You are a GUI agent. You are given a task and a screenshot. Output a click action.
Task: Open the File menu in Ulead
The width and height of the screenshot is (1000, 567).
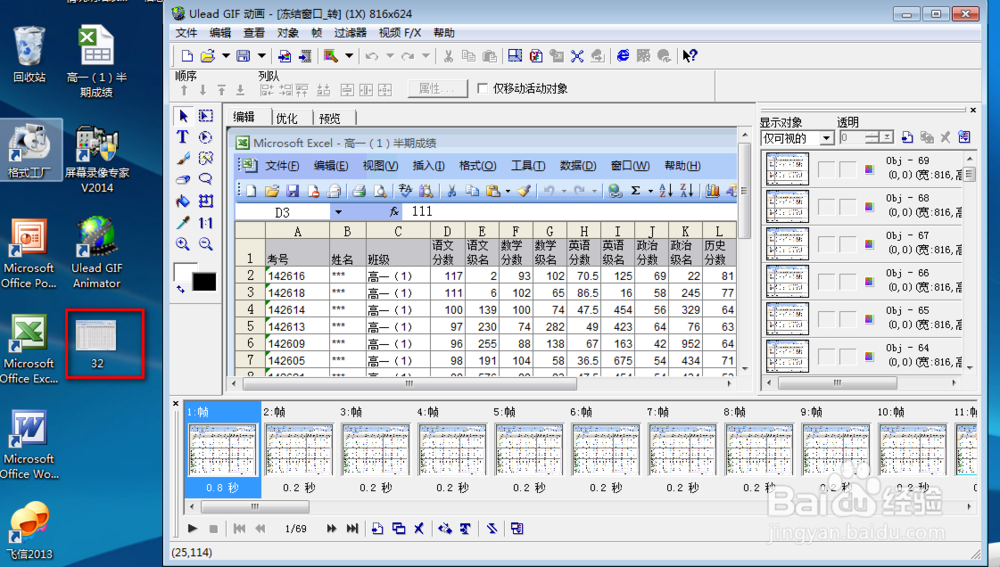[x=186, y=33]
